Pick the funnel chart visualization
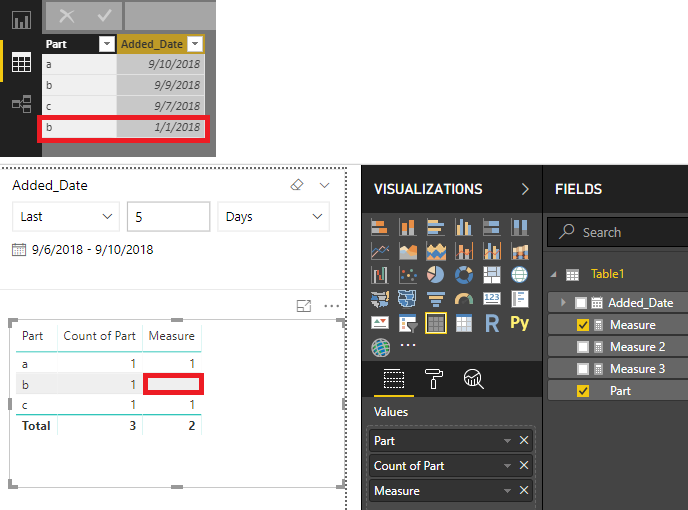The width and height of the screenshot is (688, 510). click(x=436, y=299)
